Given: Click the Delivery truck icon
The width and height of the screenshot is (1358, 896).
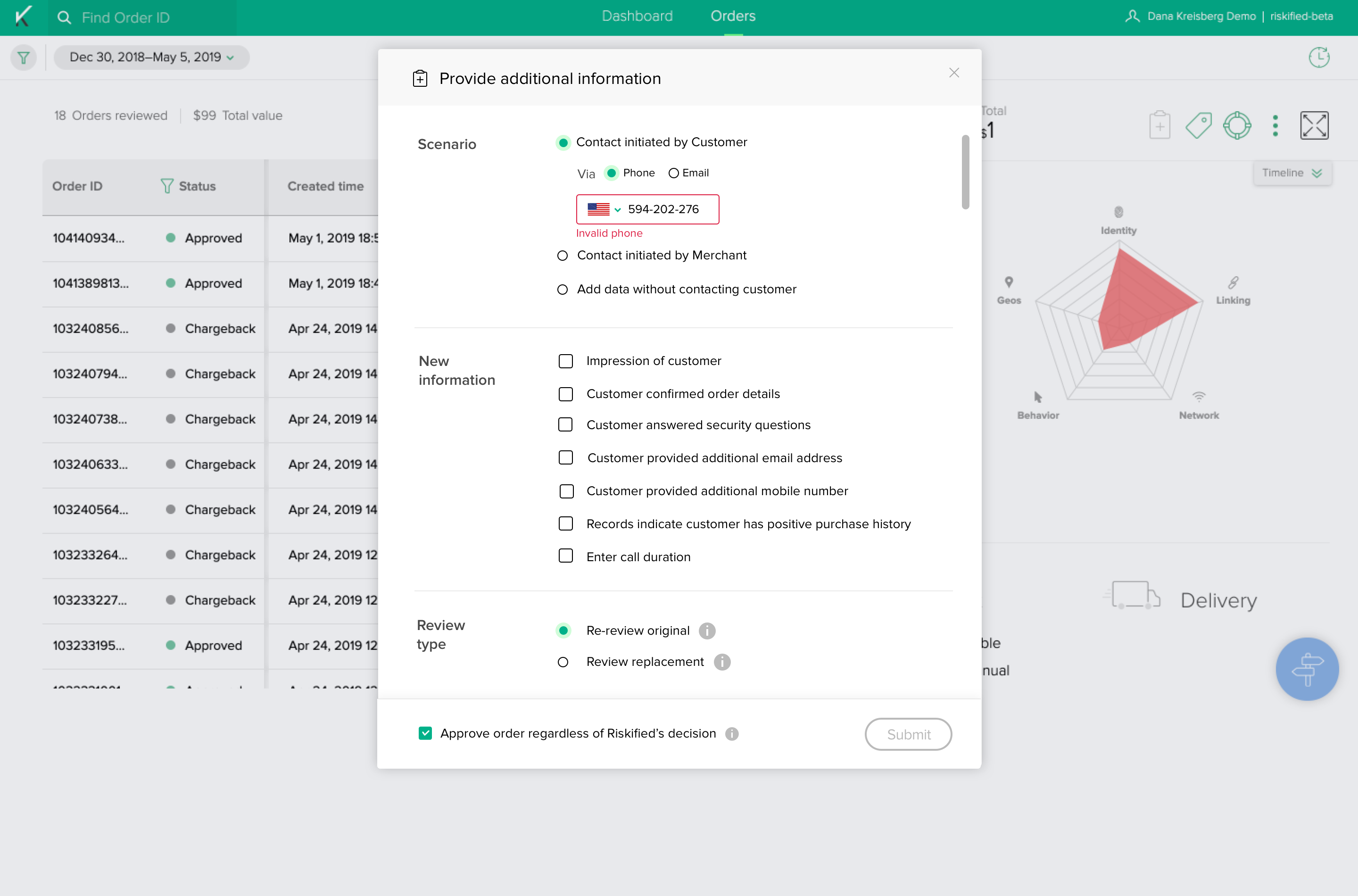Looking at the screenshot, I should point(1132,596).
